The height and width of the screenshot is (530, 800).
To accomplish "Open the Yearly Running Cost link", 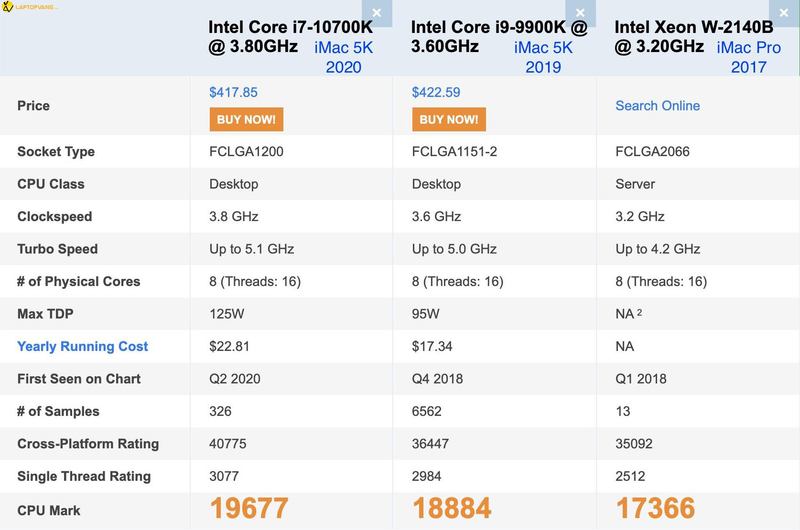I will pyautogui.click(x=83, y=346).
